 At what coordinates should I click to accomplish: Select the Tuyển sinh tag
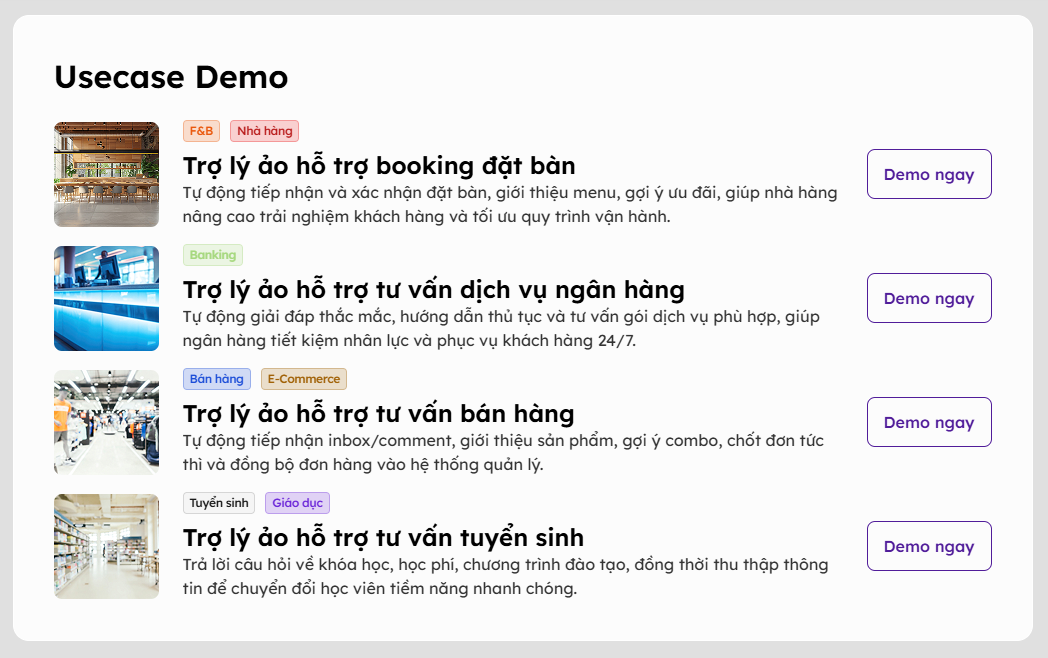(219, 503)
